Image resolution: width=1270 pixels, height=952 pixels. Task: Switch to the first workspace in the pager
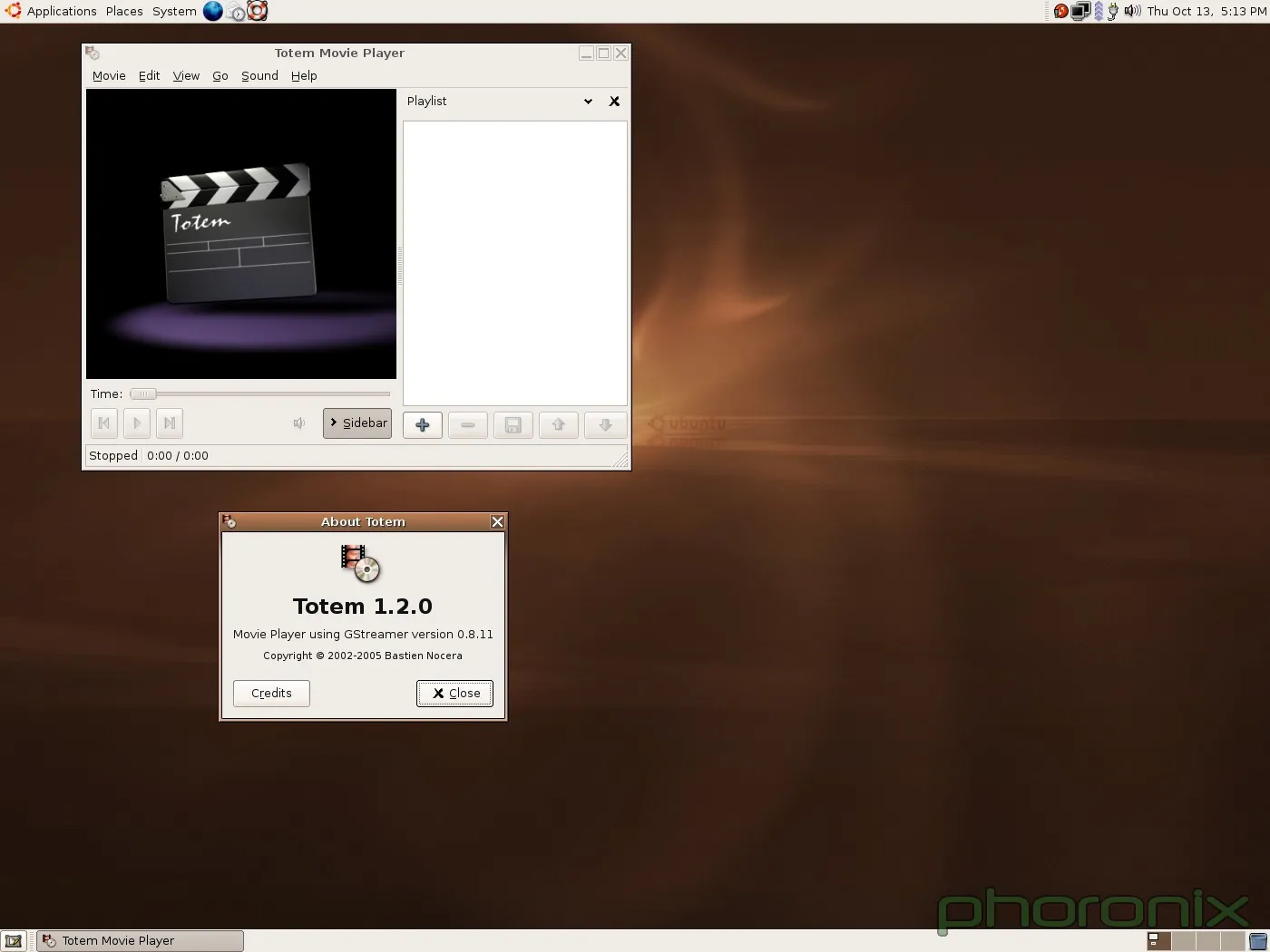click(x=1158, y=941)
